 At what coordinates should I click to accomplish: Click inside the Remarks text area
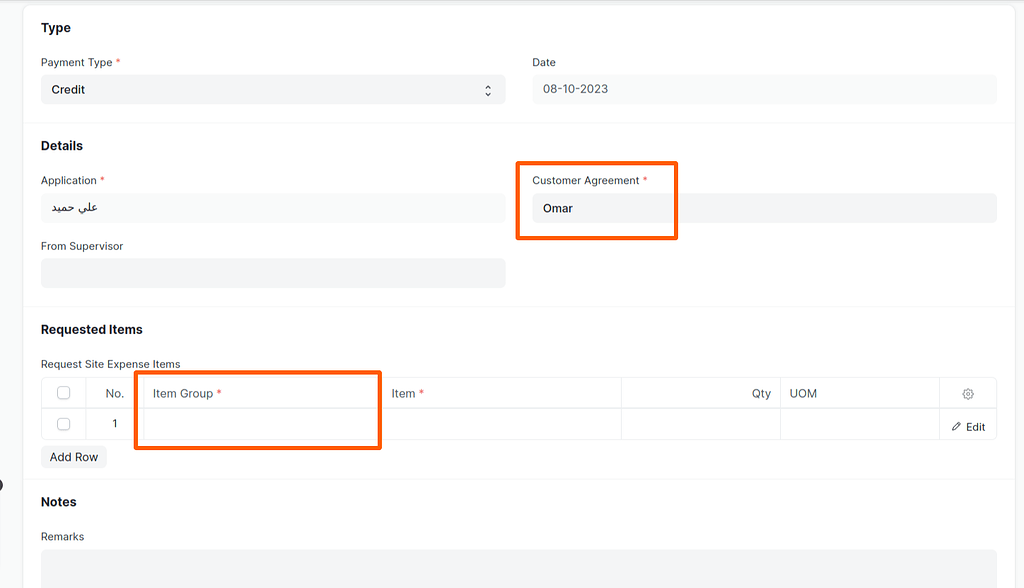click(519, 569)
